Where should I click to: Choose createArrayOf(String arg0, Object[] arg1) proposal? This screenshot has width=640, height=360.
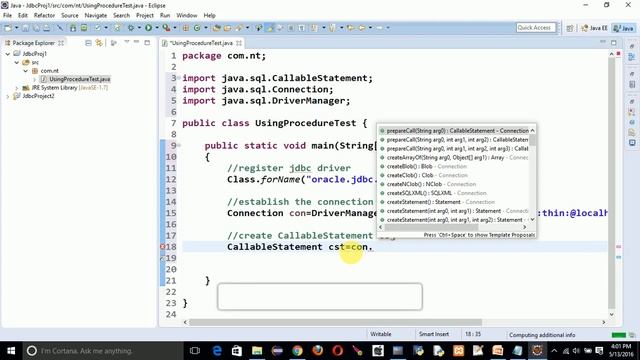pyautogui.click(x=454, y=158)
